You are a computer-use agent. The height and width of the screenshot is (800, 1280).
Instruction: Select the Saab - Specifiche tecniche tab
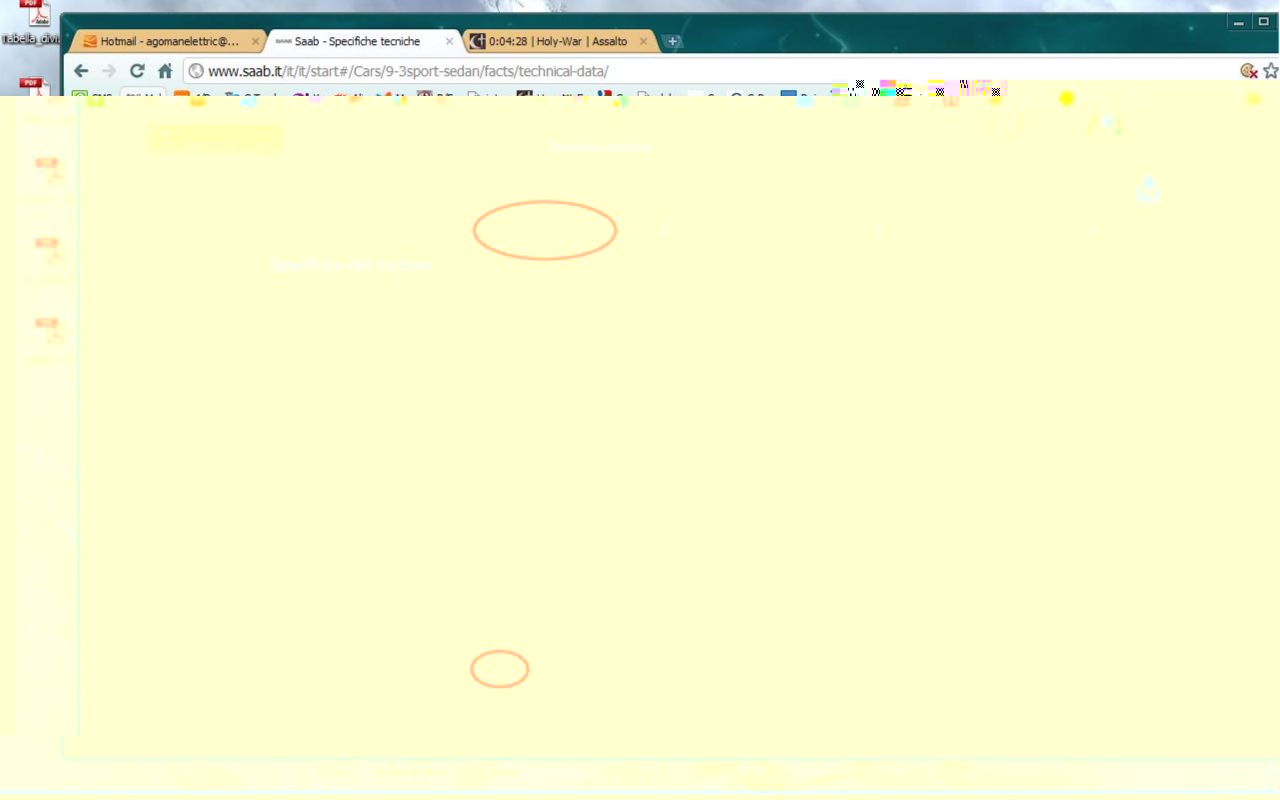pos(357,41)
